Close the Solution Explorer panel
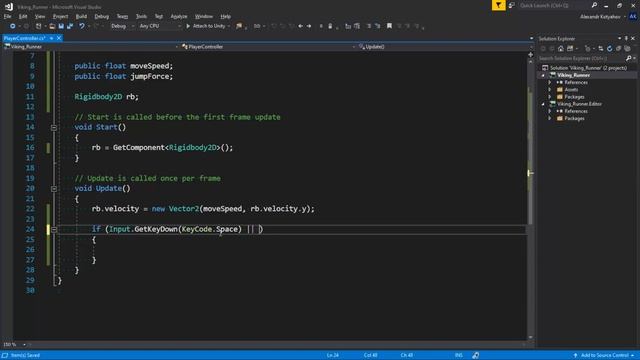This screenshot has width=640, height=360. (633, 38)
